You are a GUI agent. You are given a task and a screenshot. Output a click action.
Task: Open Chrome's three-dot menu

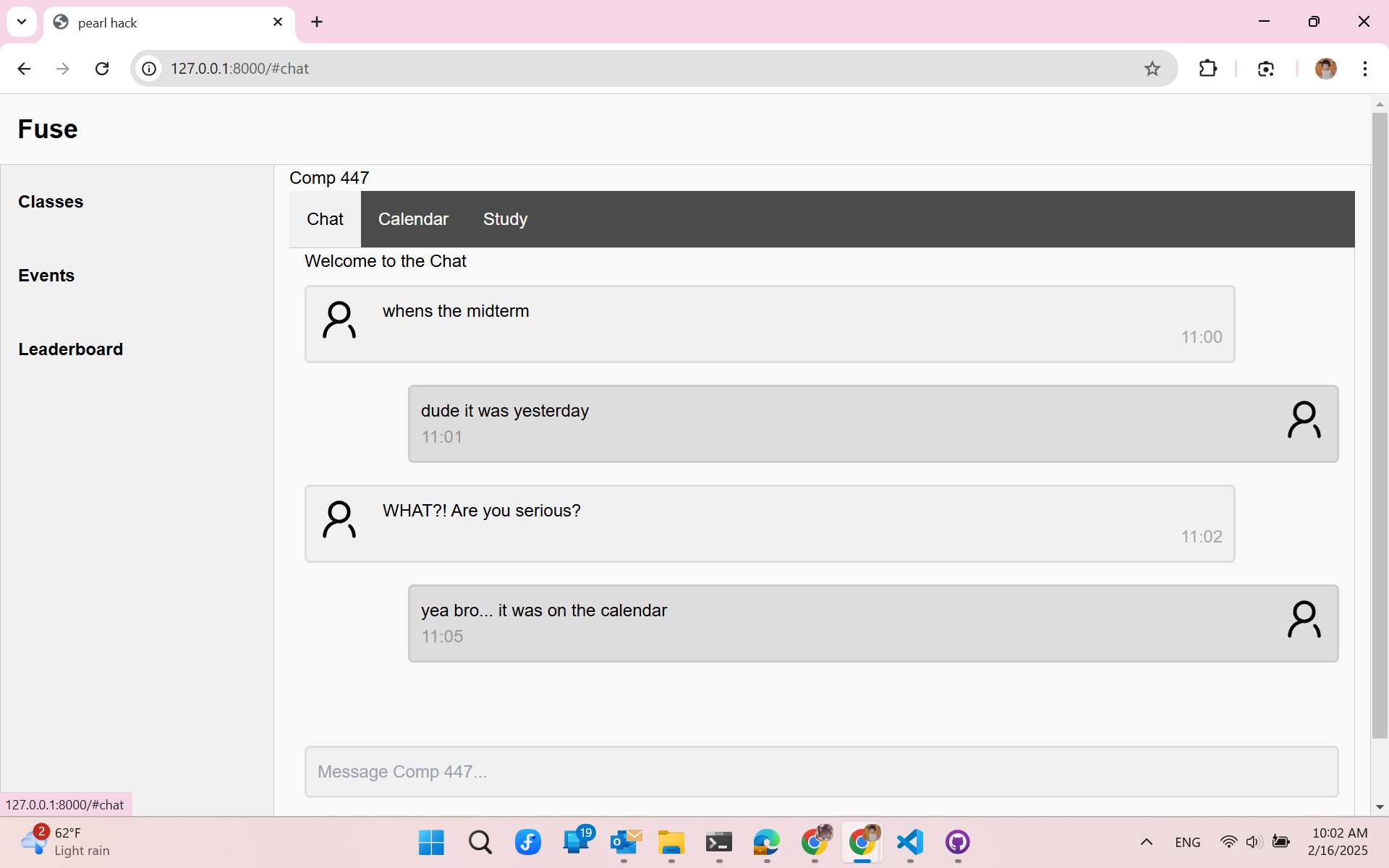[x=1364, y=69]
